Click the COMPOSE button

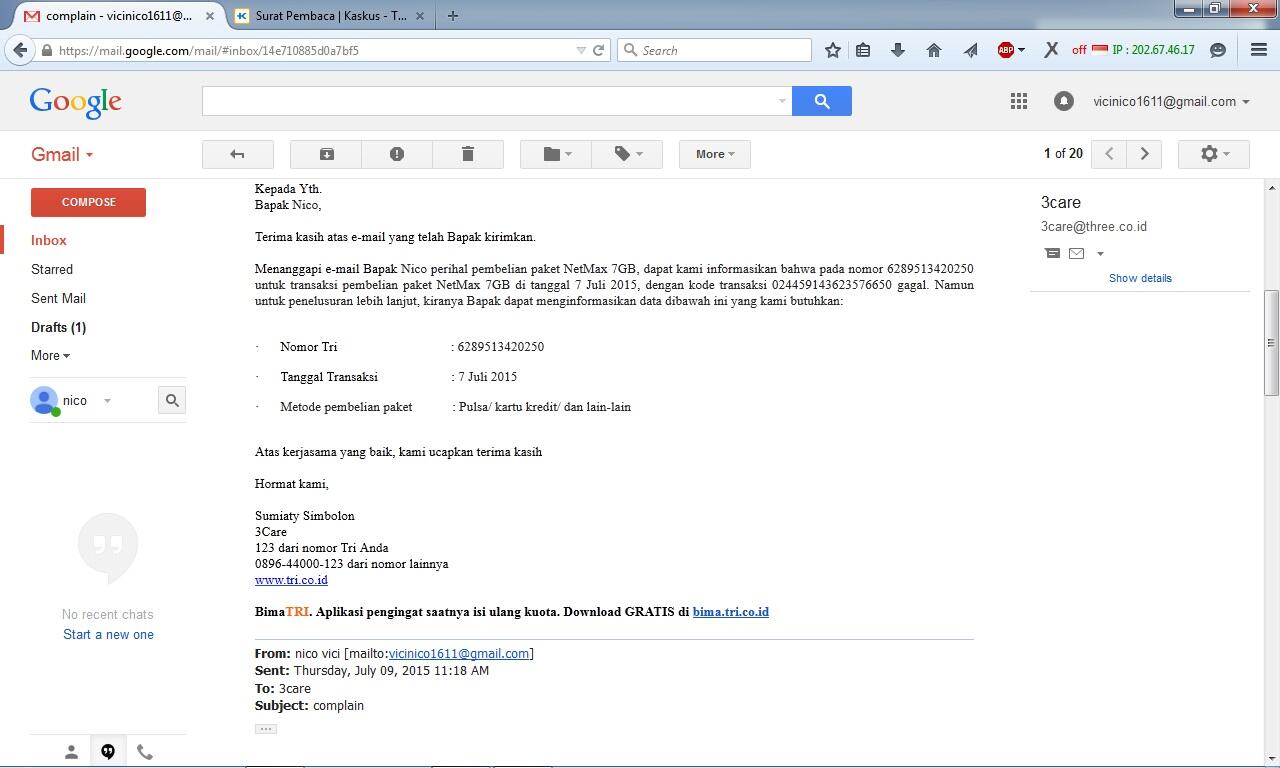[88, 202]
